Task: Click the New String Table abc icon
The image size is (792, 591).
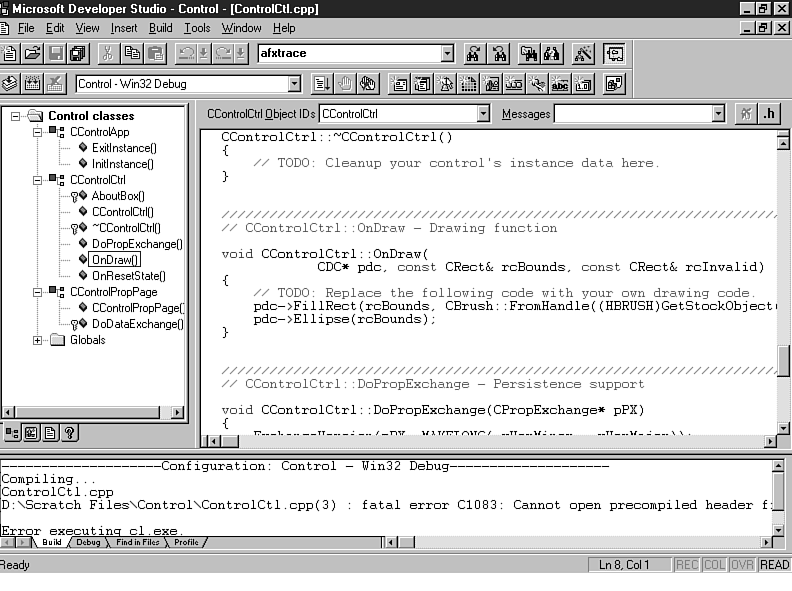Action: click(x=560, y=84)
